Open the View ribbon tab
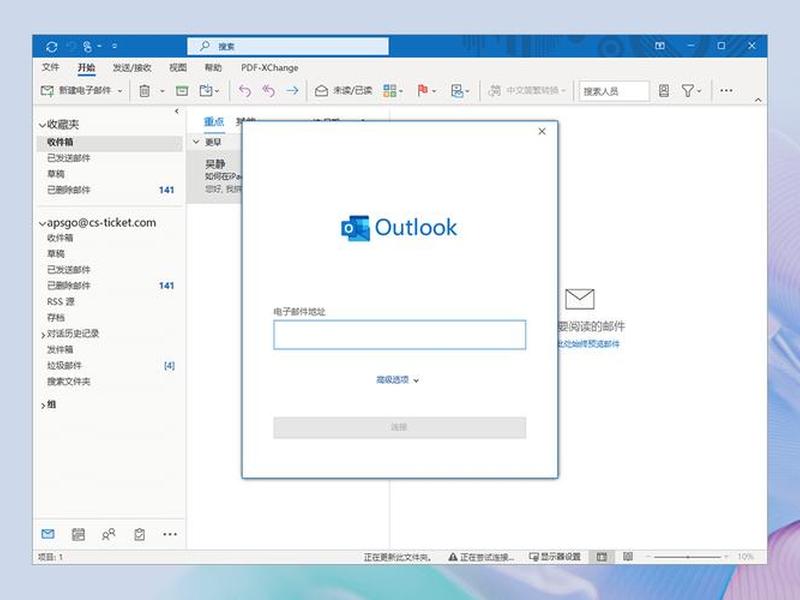This screenshot has width=800, height=600. click(x=178, y=67)
